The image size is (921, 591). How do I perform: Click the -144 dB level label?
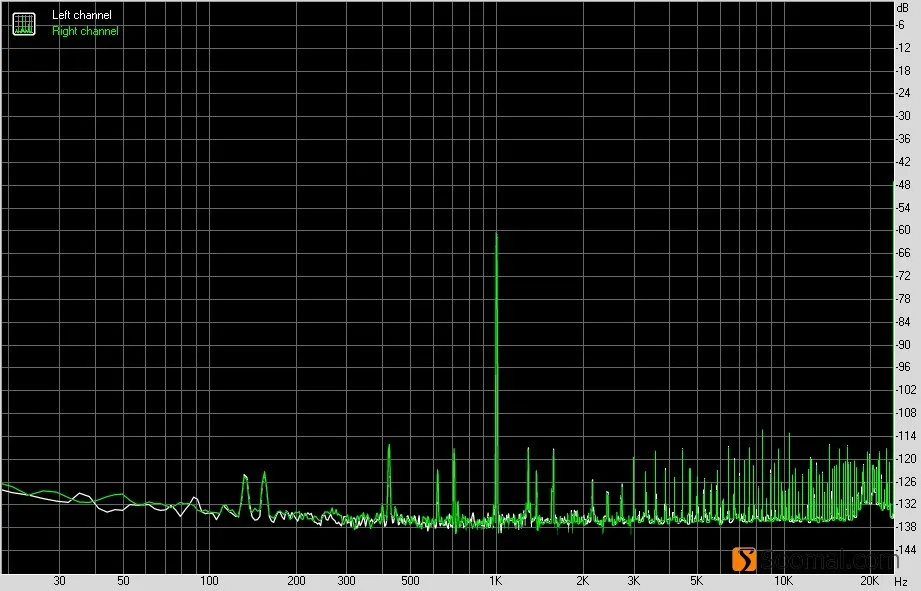(x=905, y=550)
